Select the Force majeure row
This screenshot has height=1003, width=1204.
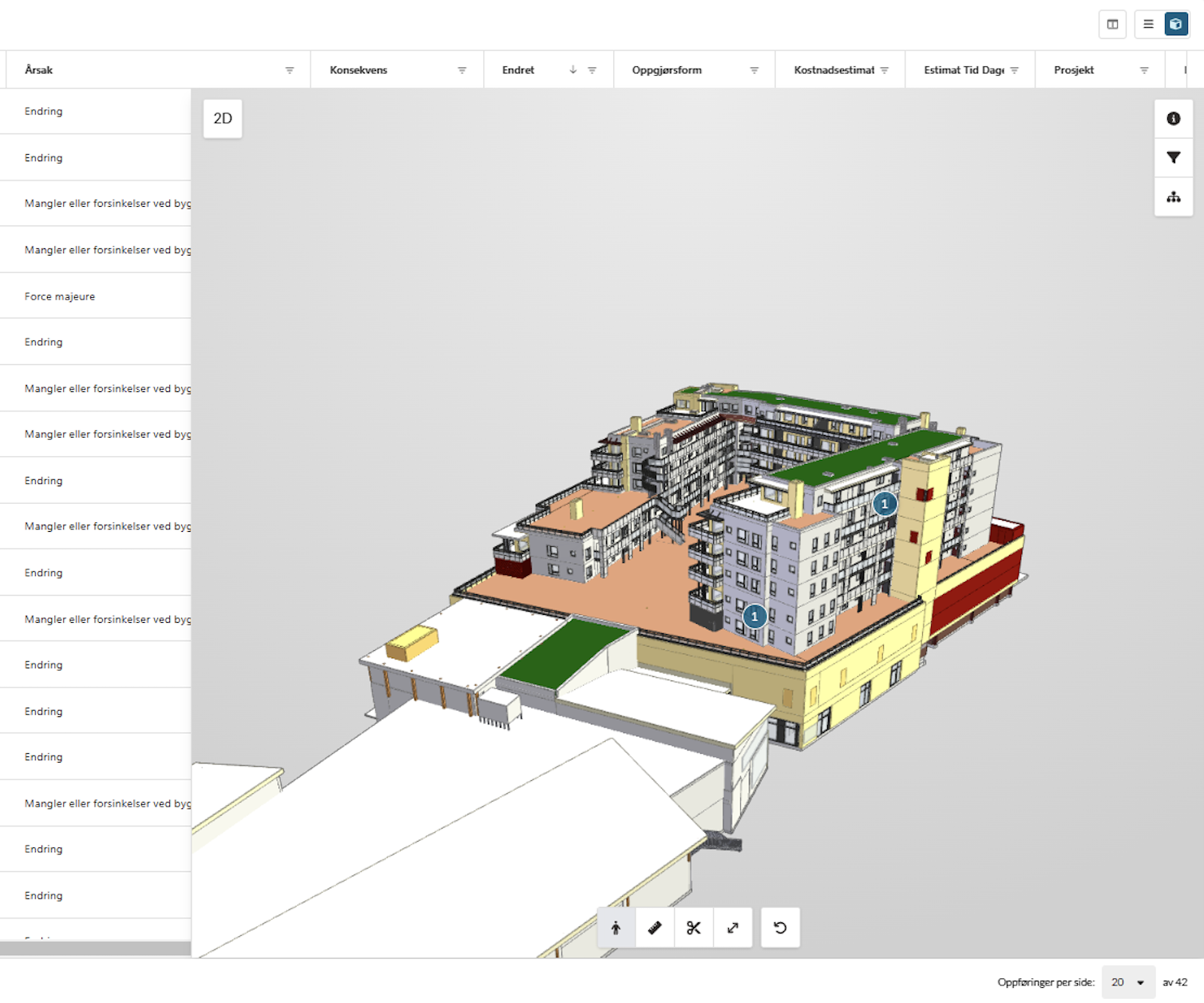tap(60, 296)
